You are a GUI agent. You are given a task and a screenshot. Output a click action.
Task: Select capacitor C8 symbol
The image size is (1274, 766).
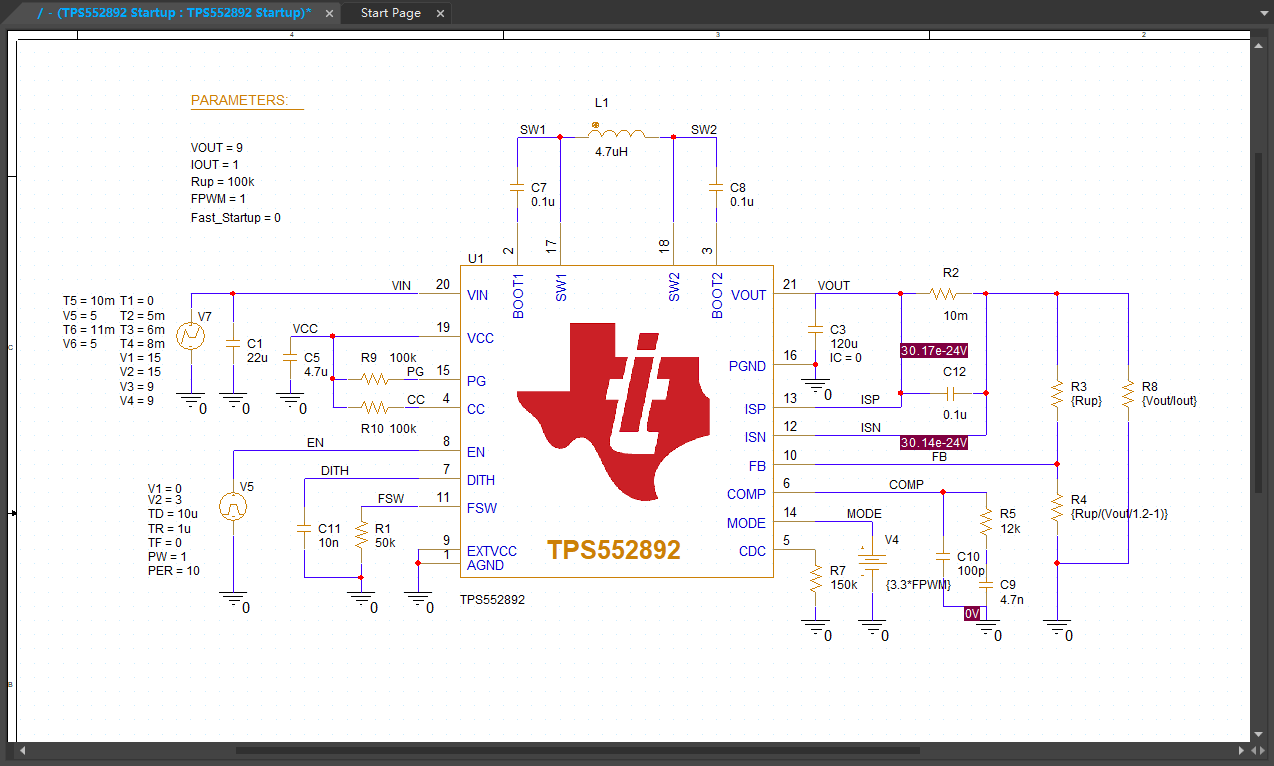[716, 188]
